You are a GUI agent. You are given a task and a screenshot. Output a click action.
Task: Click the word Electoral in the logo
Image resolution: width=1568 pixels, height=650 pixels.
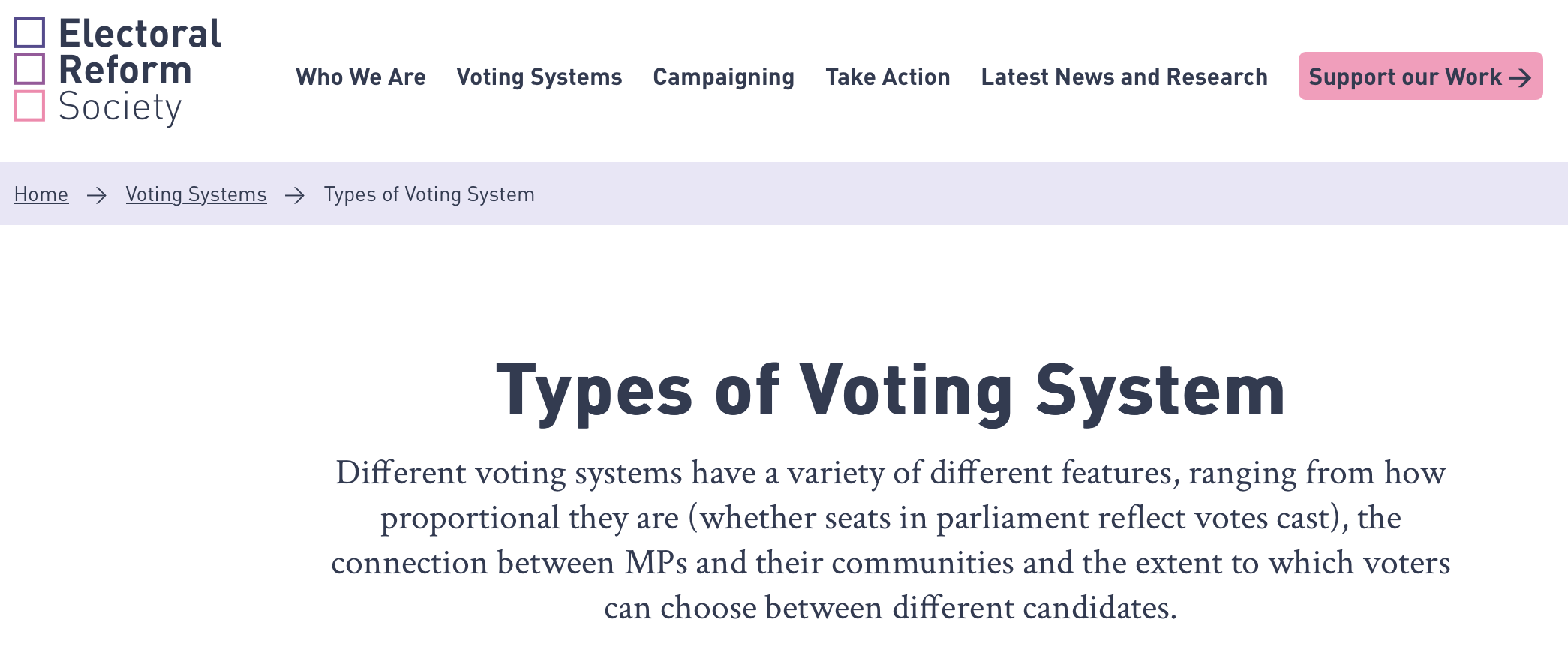point(140,34)
